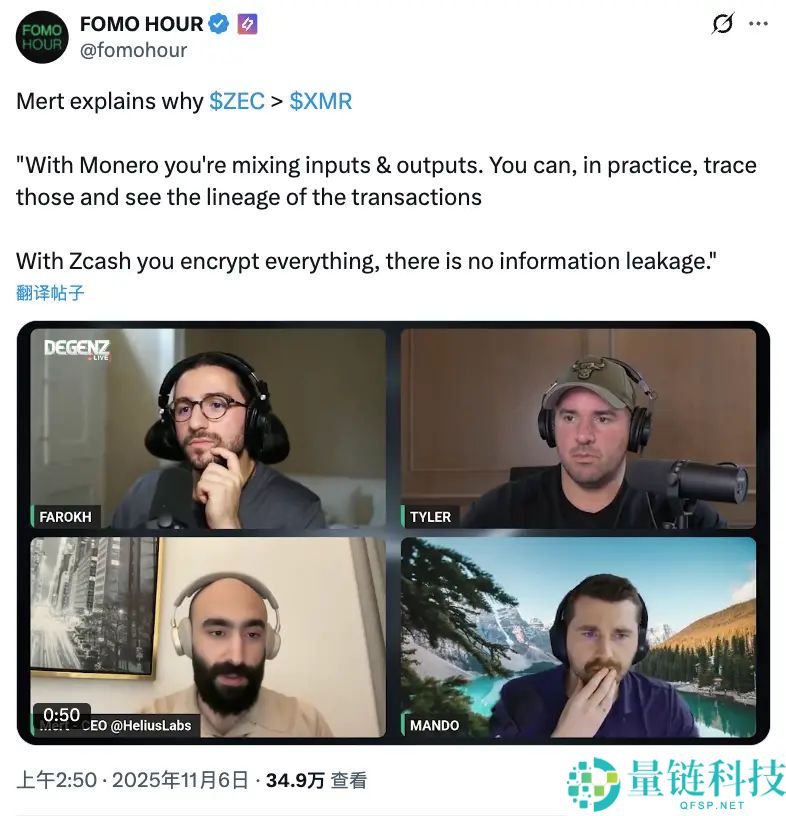Click the 量链科技 watermark logo
This screenshot has width=786, height=816.
[676, 784]
